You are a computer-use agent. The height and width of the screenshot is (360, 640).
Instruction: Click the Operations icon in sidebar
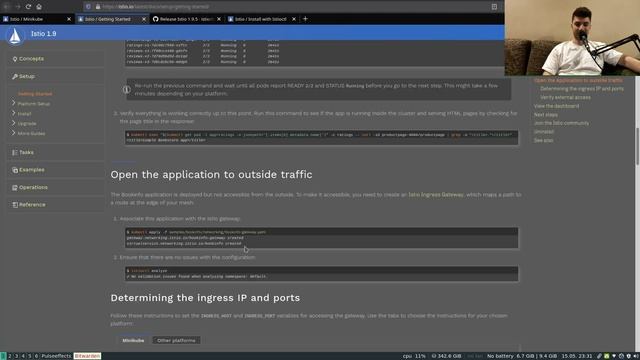(15, 187)
